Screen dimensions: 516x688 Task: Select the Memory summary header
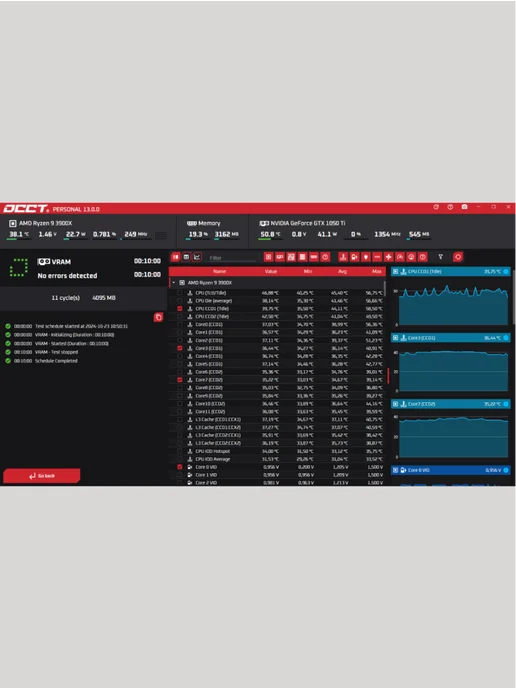point(204,223)
